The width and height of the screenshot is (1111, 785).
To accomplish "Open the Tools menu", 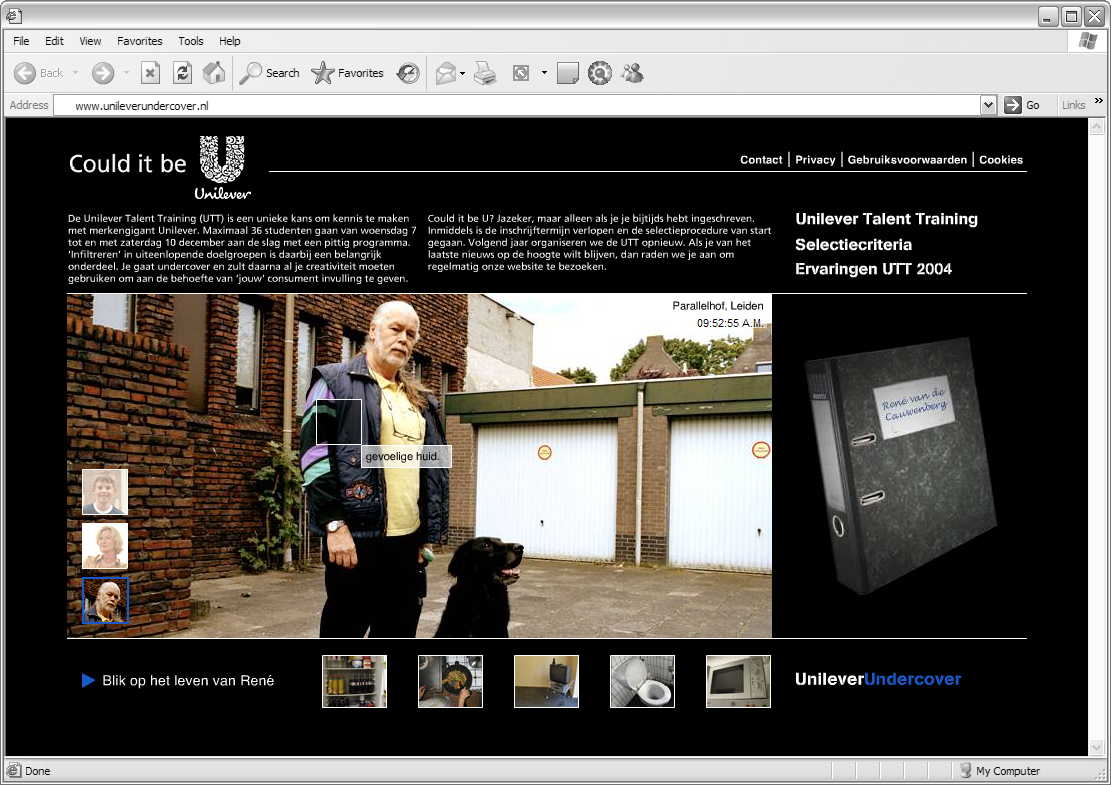I will pos(191,41).
